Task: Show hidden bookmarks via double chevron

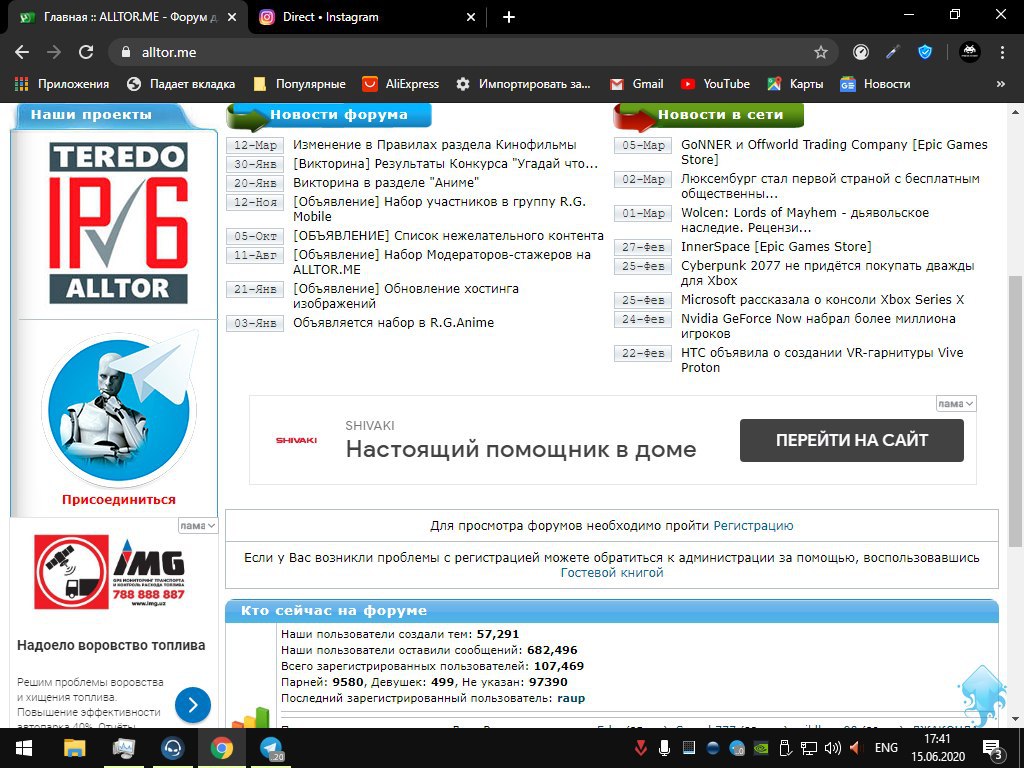Action: (x=1000, y=84)
